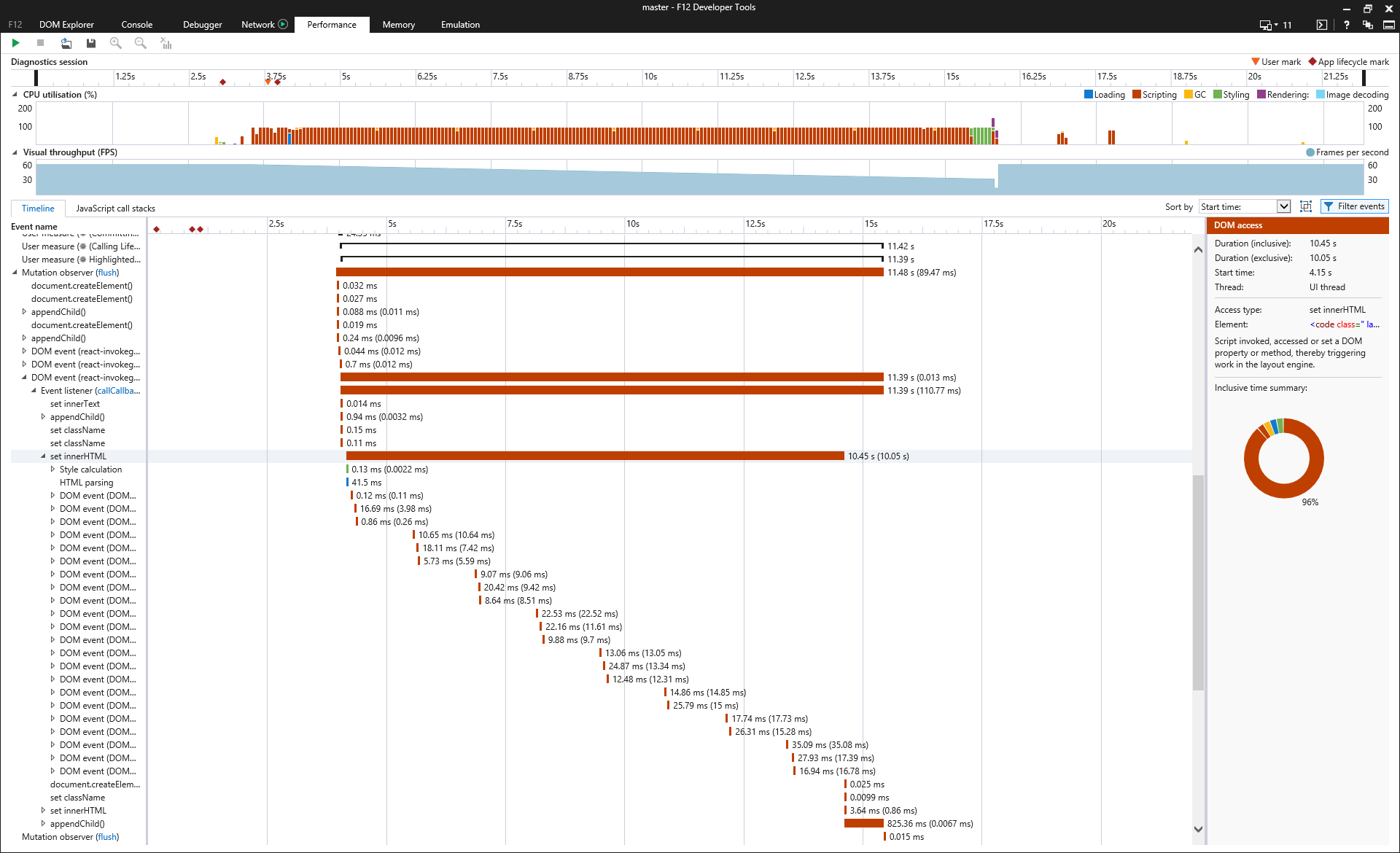Image resolution: width=1400 pixels, height=853 pixels.
Task: Stop the current profiling session
Action: pos(40,43)
